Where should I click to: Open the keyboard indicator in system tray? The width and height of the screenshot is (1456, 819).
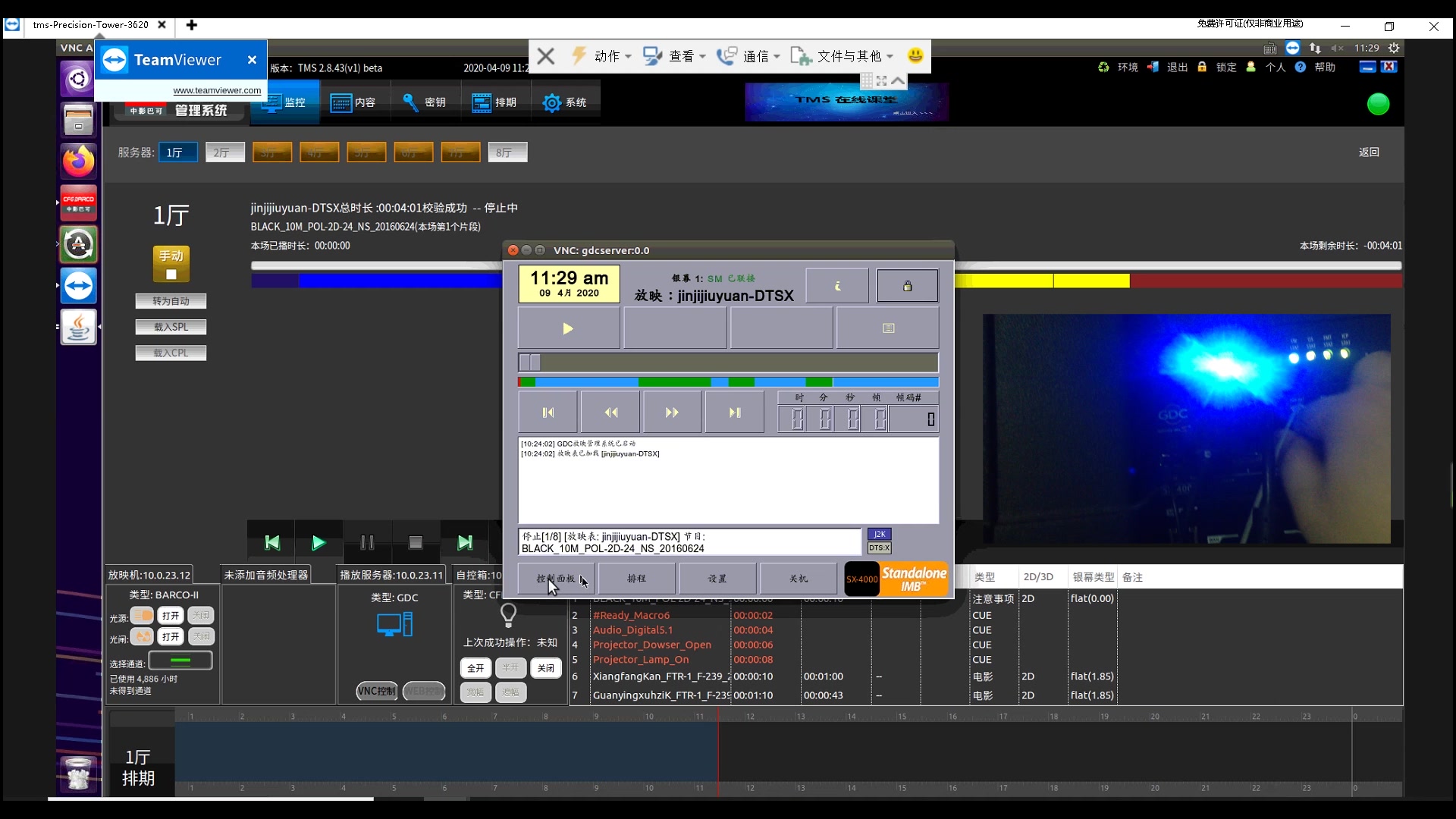click(x=1270, y=48)
